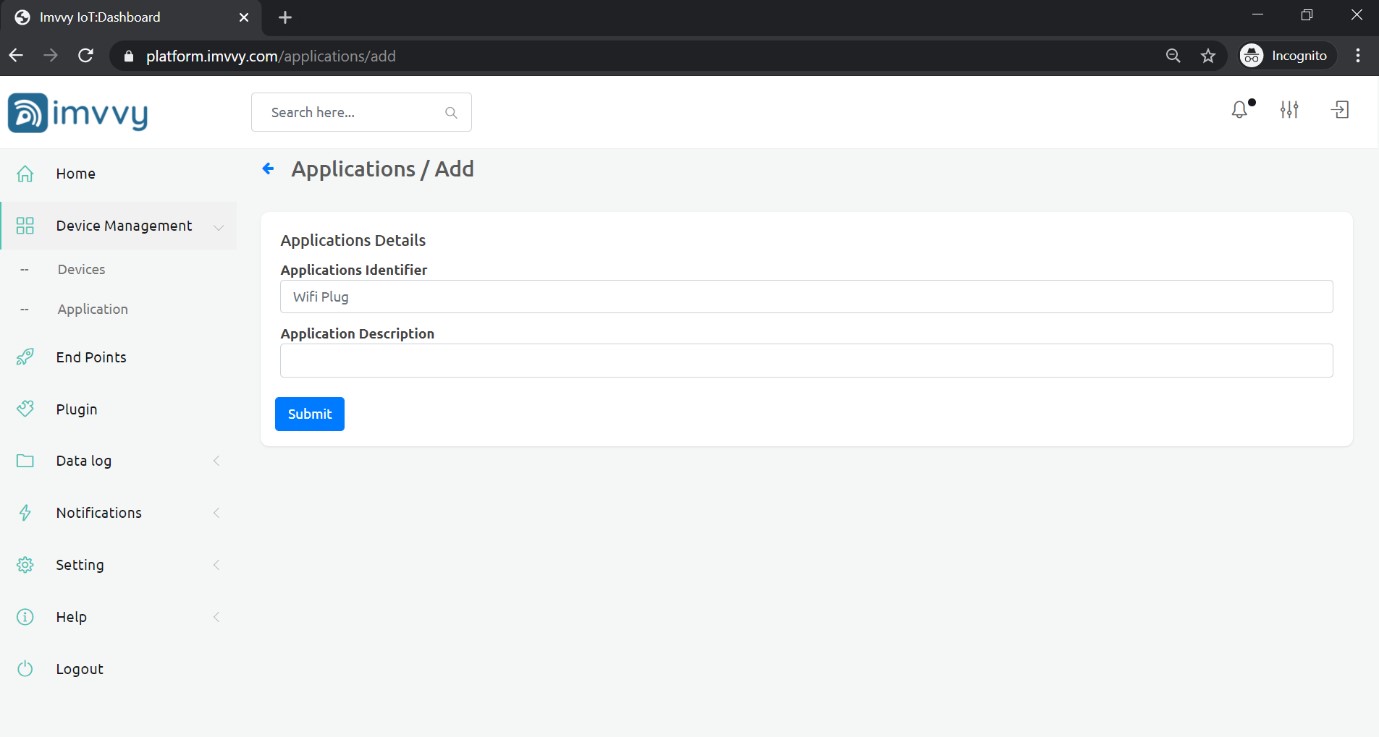Screen dimensions: 1379x737
Task: Close the Imvvy IoT:Dashboard tab
Action: point(244,17)
